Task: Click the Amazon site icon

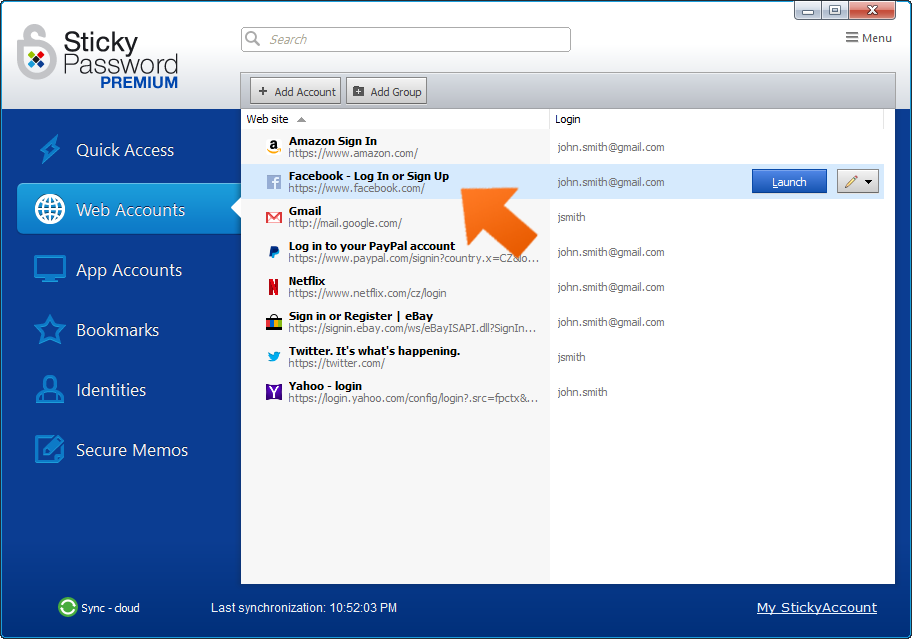Action: click(x=273, y=146)
